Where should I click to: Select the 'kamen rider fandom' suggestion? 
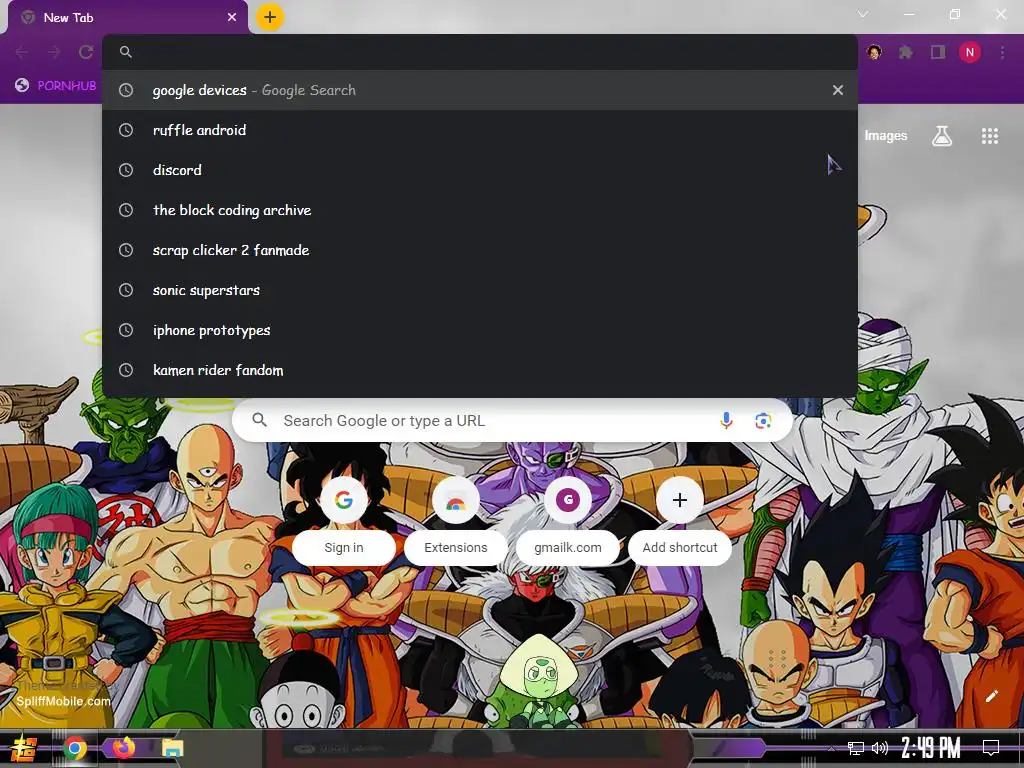pyautogui.click(x=480, y=370)
